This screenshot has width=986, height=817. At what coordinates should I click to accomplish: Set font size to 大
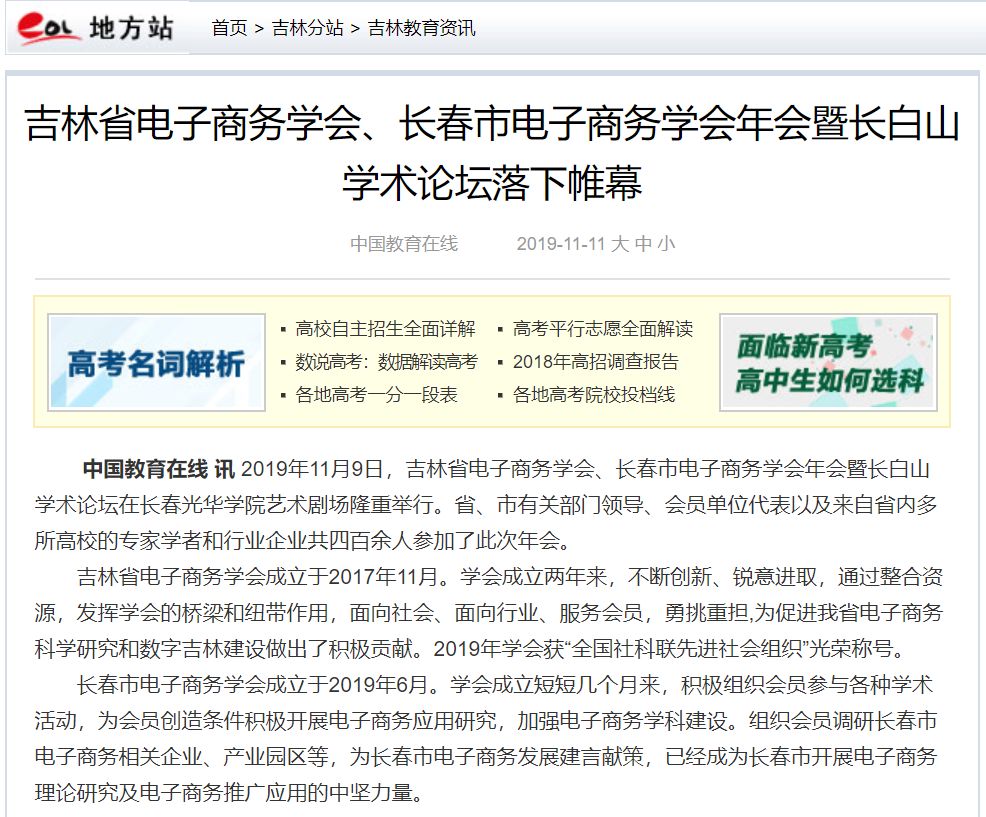pyautogui.click(x=620, y=244)
